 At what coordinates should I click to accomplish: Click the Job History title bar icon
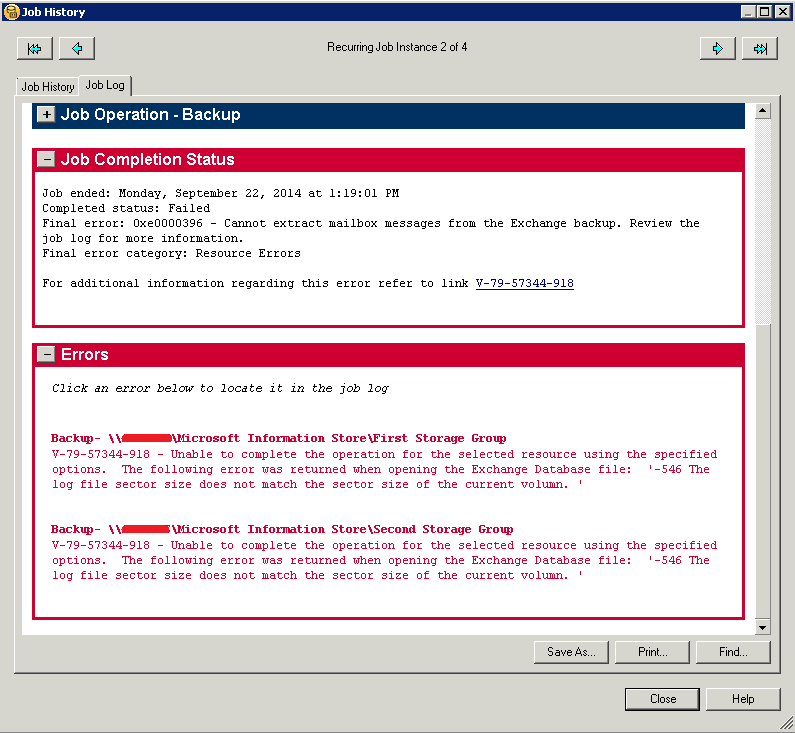11,12
